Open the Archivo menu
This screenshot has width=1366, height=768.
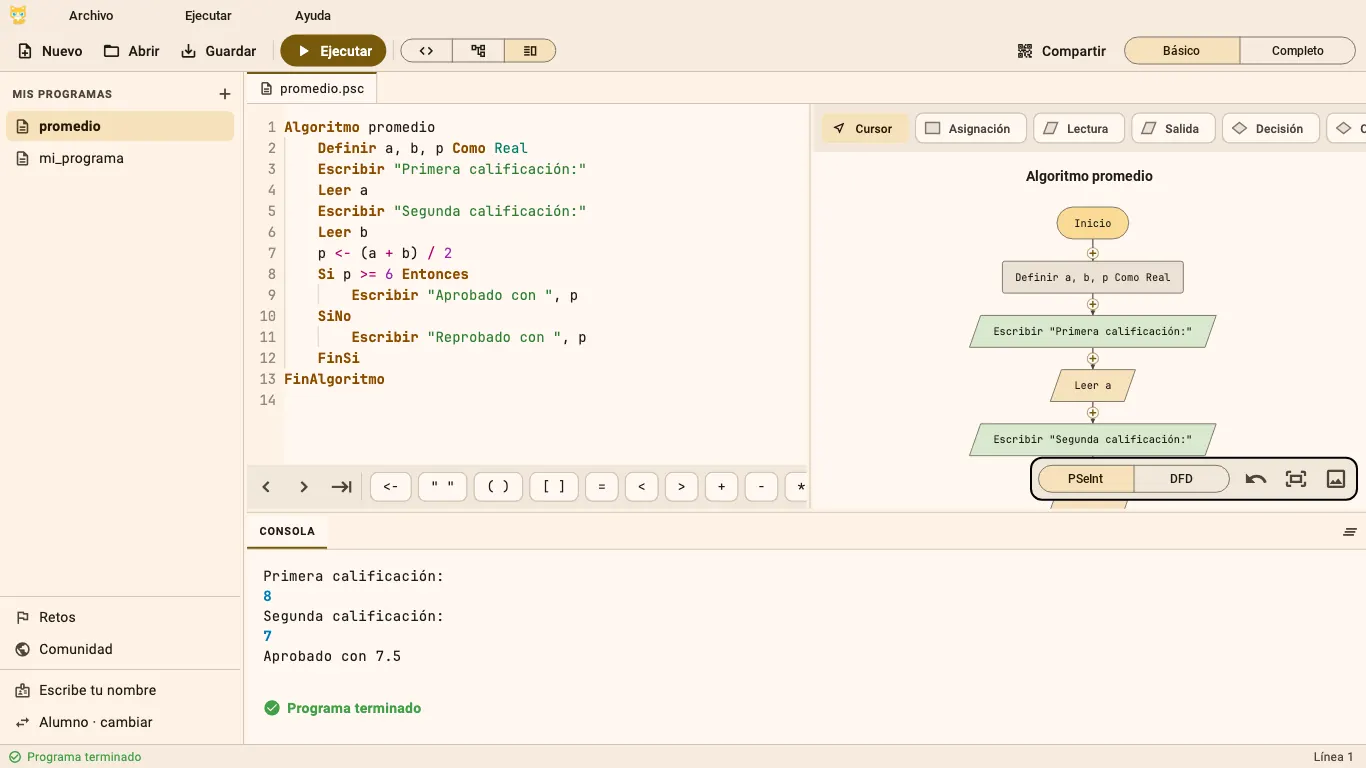(91, 16)
